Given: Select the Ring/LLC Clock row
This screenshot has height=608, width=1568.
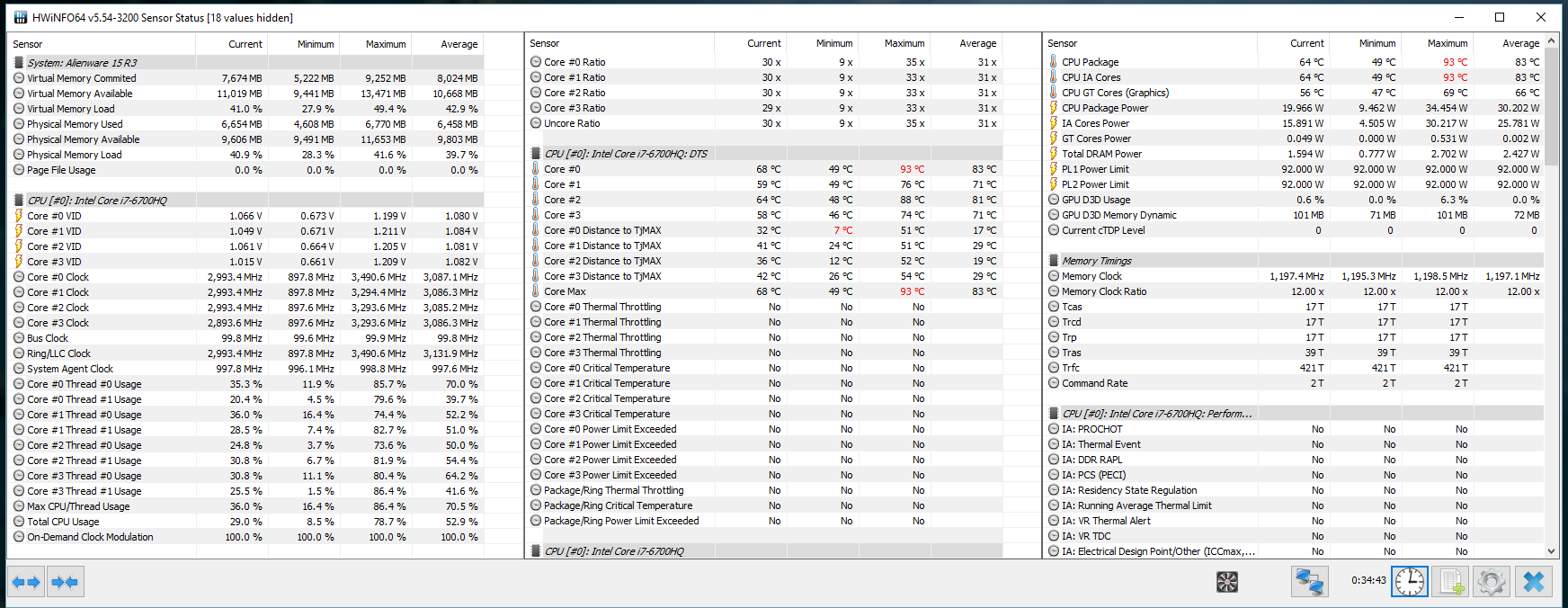Looking at the screenshot, I should [x=246, y=353].
